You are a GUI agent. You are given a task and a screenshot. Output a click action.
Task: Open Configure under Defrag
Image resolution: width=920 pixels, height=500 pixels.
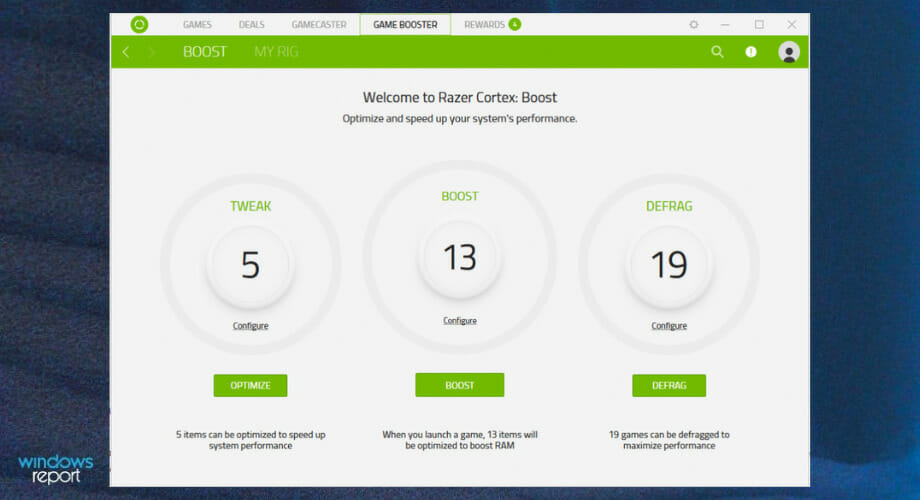669,326
